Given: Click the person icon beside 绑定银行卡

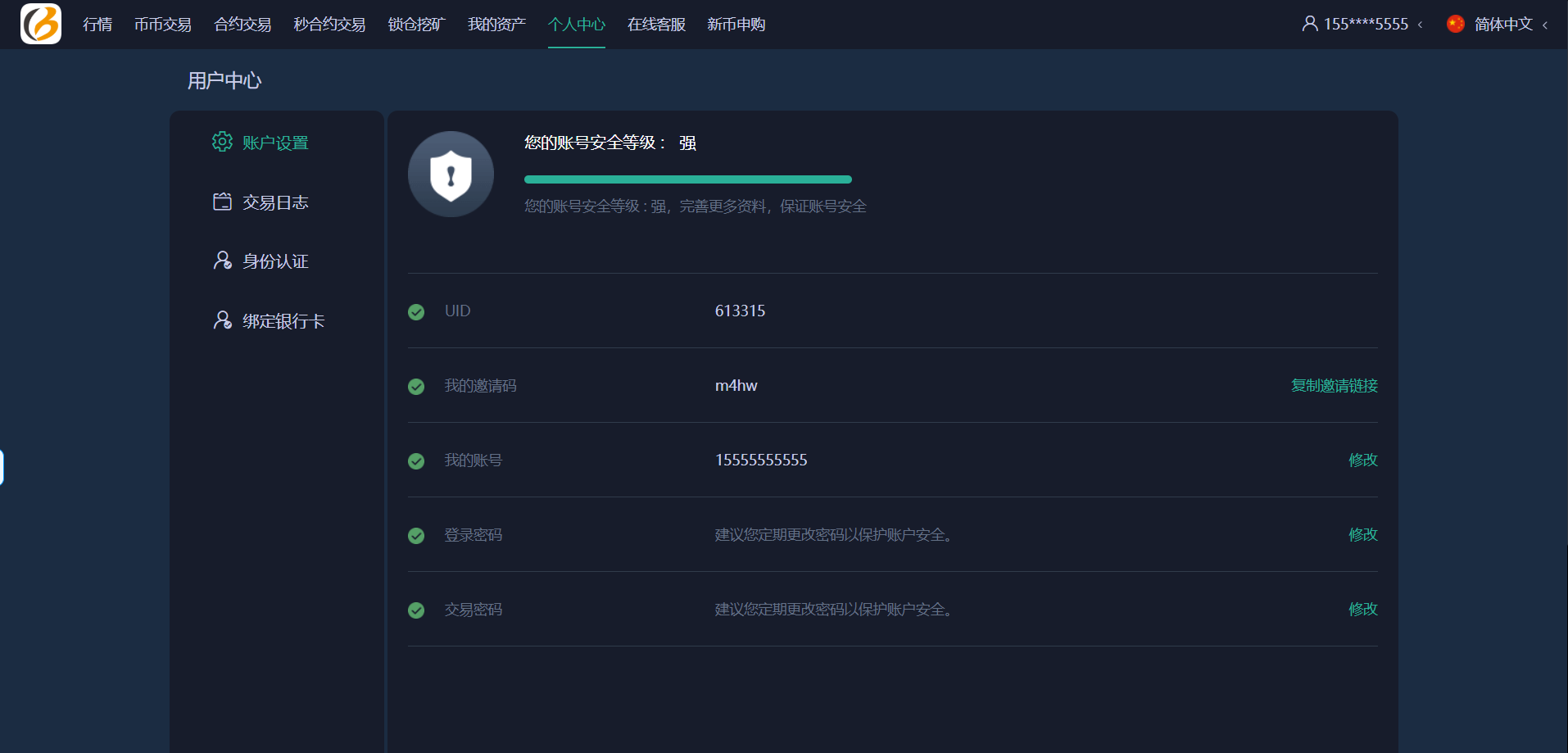Looking at the screenshot, I should [222, 320].
